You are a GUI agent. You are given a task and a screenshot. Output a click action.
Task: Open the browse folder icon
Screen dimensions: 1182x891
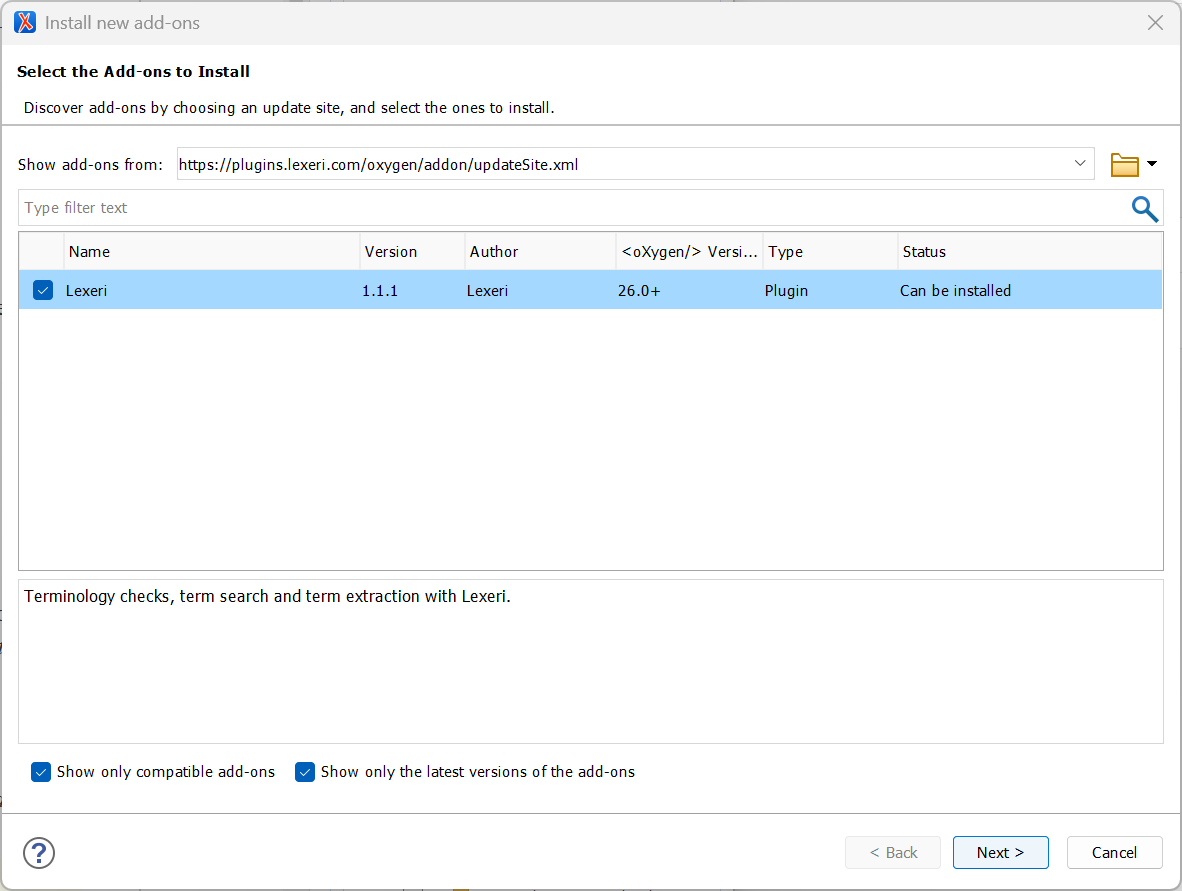point(1124,164)
